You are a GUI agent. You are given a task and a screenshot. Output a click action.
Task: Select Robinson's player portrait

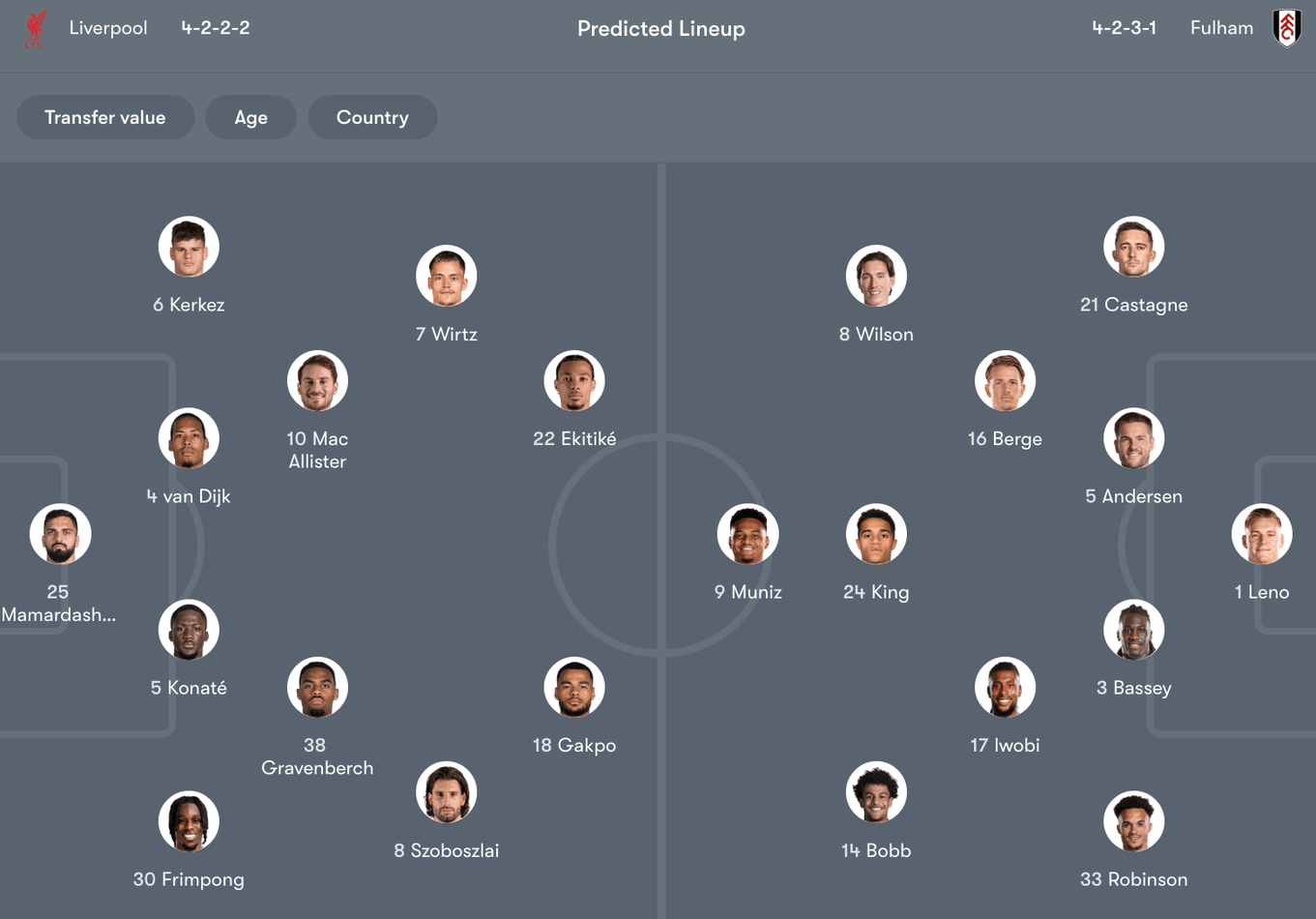coord(1133,821)
